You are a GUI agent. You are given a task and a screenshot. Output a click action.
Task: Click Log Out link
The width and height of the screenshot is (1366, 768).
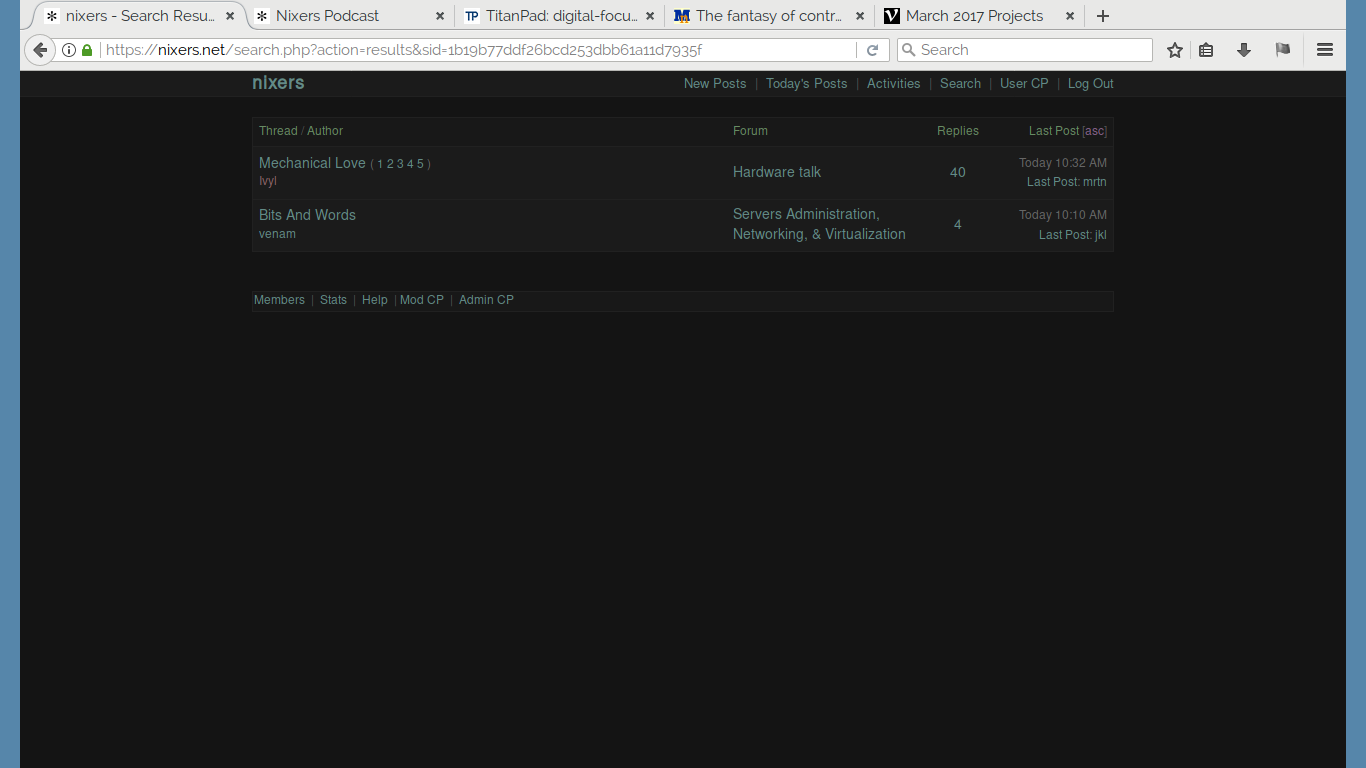click(x=1090, y=84)
